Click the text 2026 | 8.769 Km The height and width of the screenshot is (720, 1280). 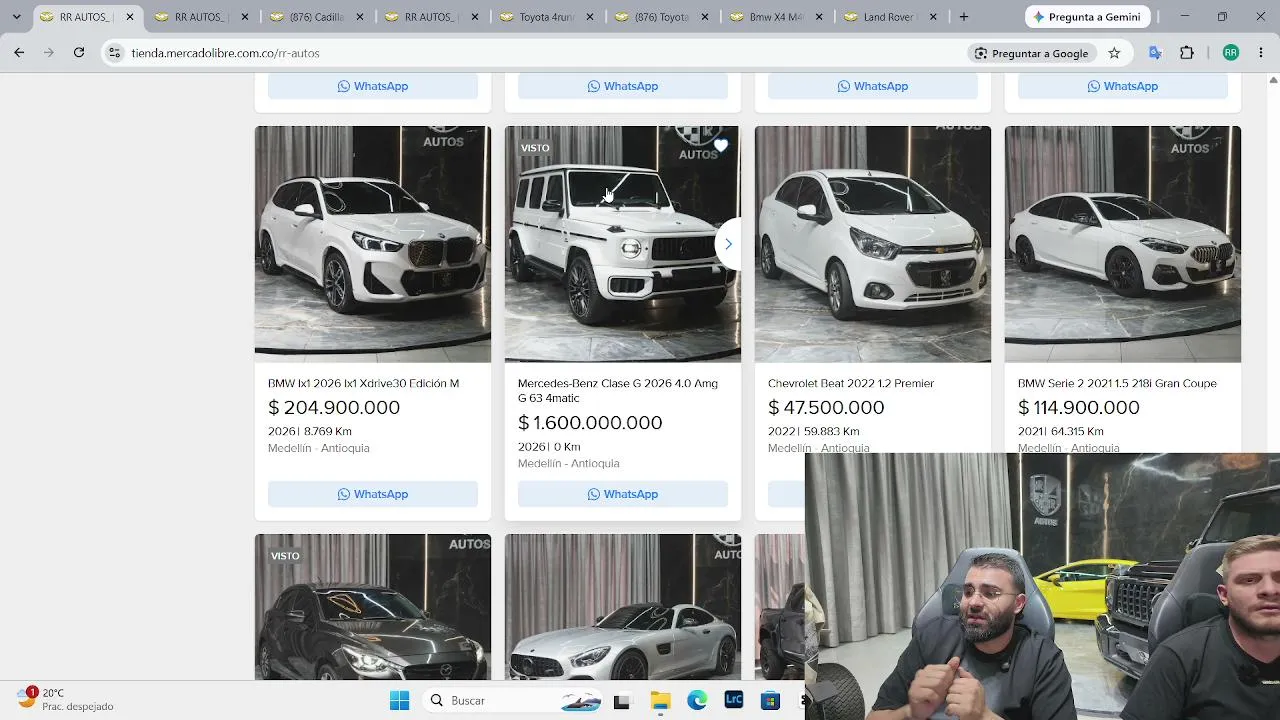[310, 431]
